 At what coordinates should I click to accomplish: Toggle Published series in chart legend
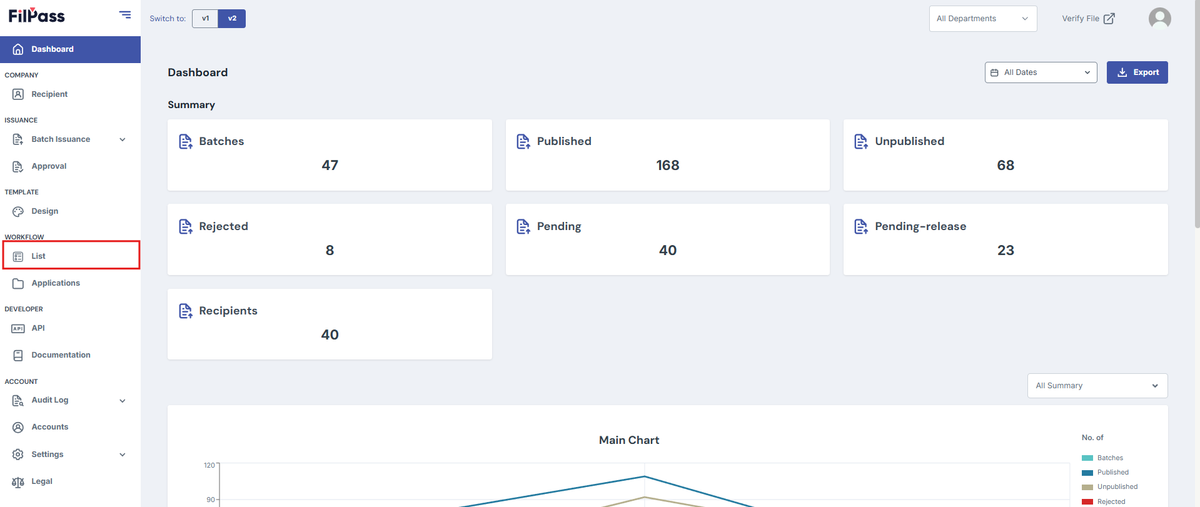(x=1106, y=472)
